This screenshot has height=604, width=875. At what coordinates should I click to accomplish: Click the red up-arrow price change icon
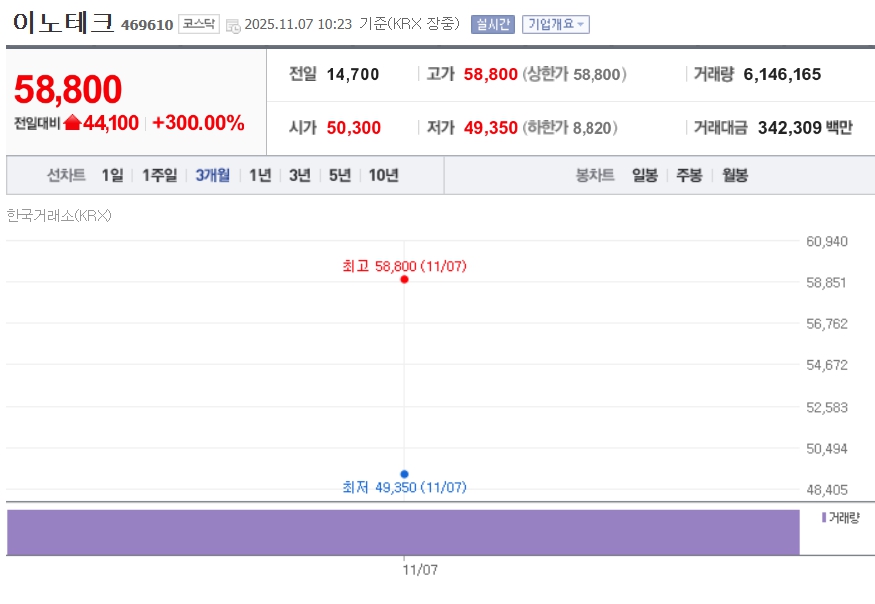72,123
